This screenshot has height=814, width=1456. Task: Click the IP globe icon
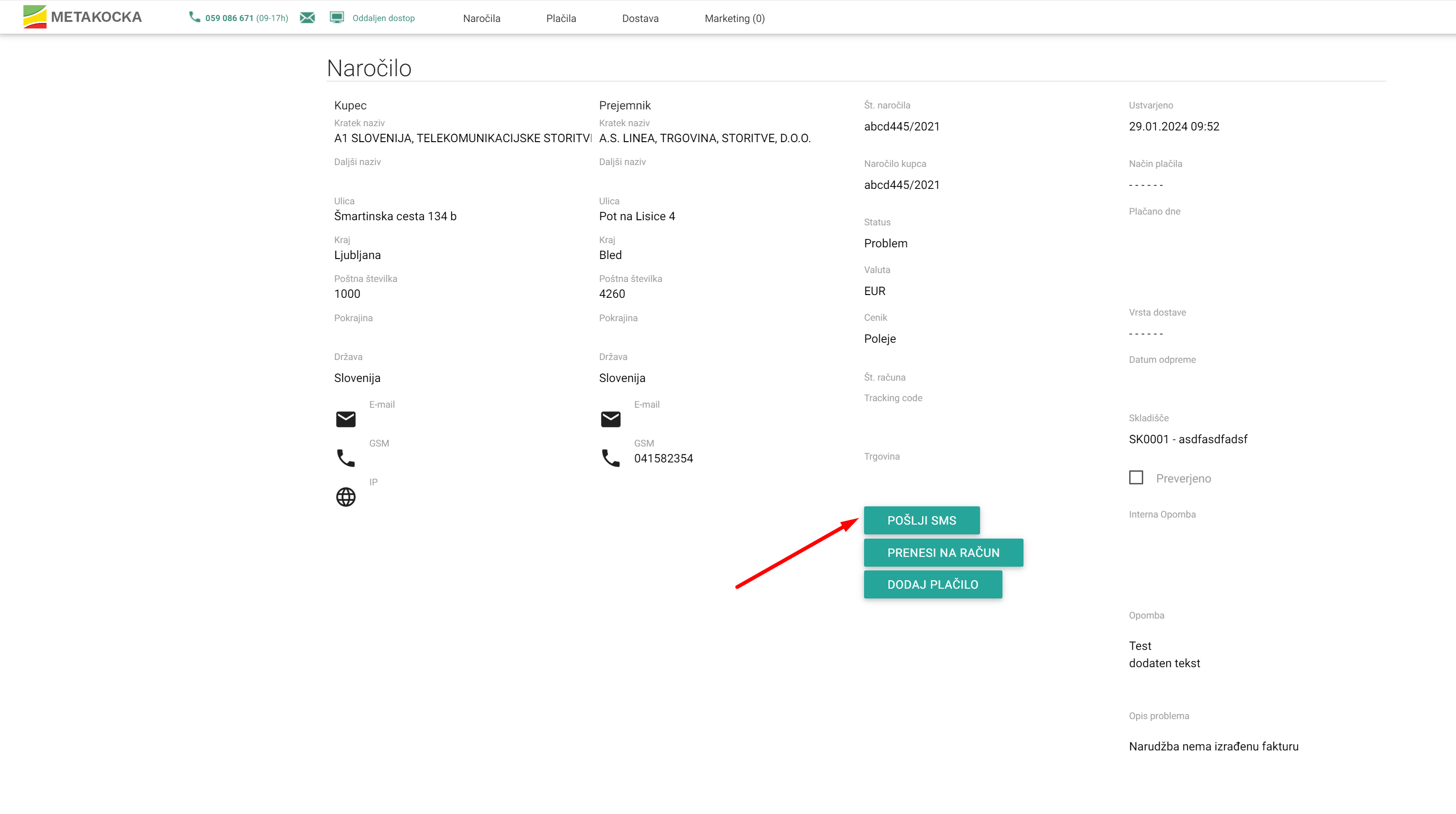[346, 497]
